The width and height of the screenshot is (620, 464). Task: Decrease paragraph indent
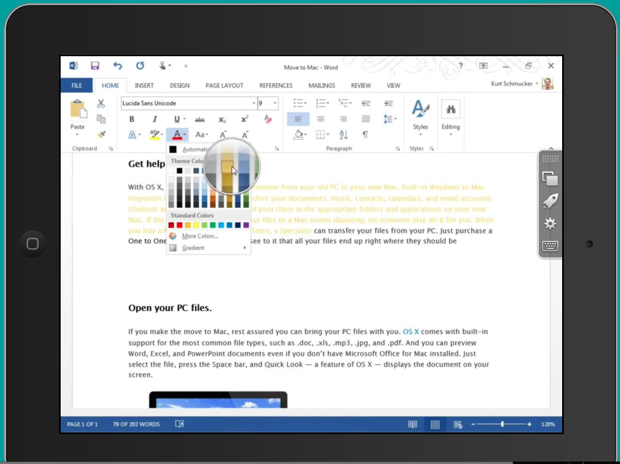coord(366,103)
